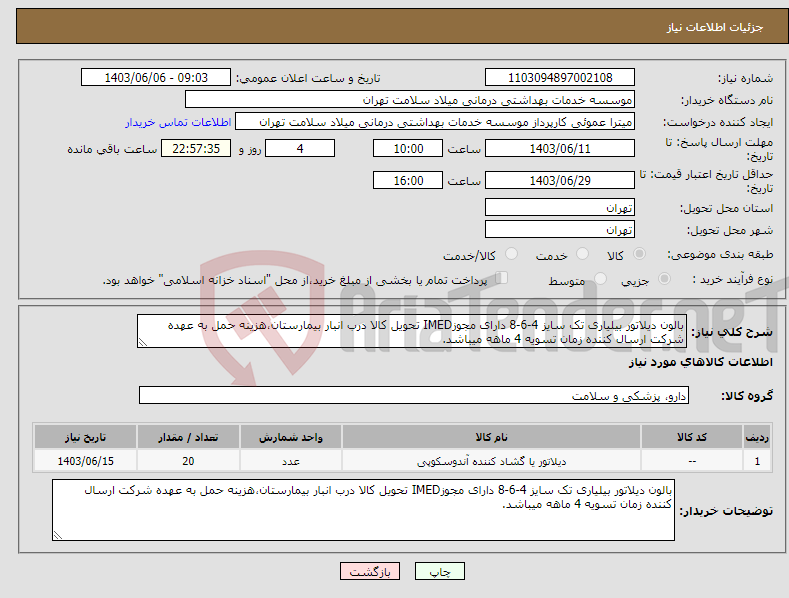Image resolution: width=789 pixels, height=598 pixels.
Task: Click the اطلاعات کالاهای مورد نیاز heading
Action: (700, 362)
